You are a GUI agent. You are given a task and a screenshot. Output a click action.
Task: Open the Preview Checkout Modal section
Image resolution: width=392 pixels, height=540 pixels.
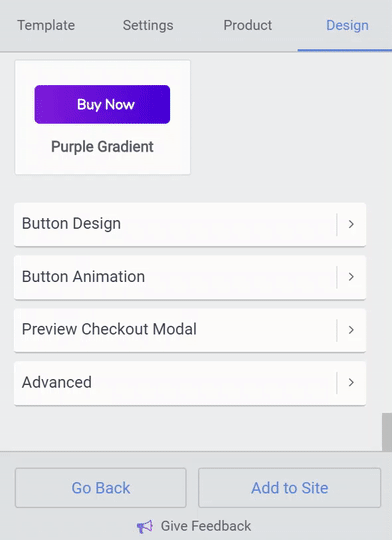click(190, 330)
